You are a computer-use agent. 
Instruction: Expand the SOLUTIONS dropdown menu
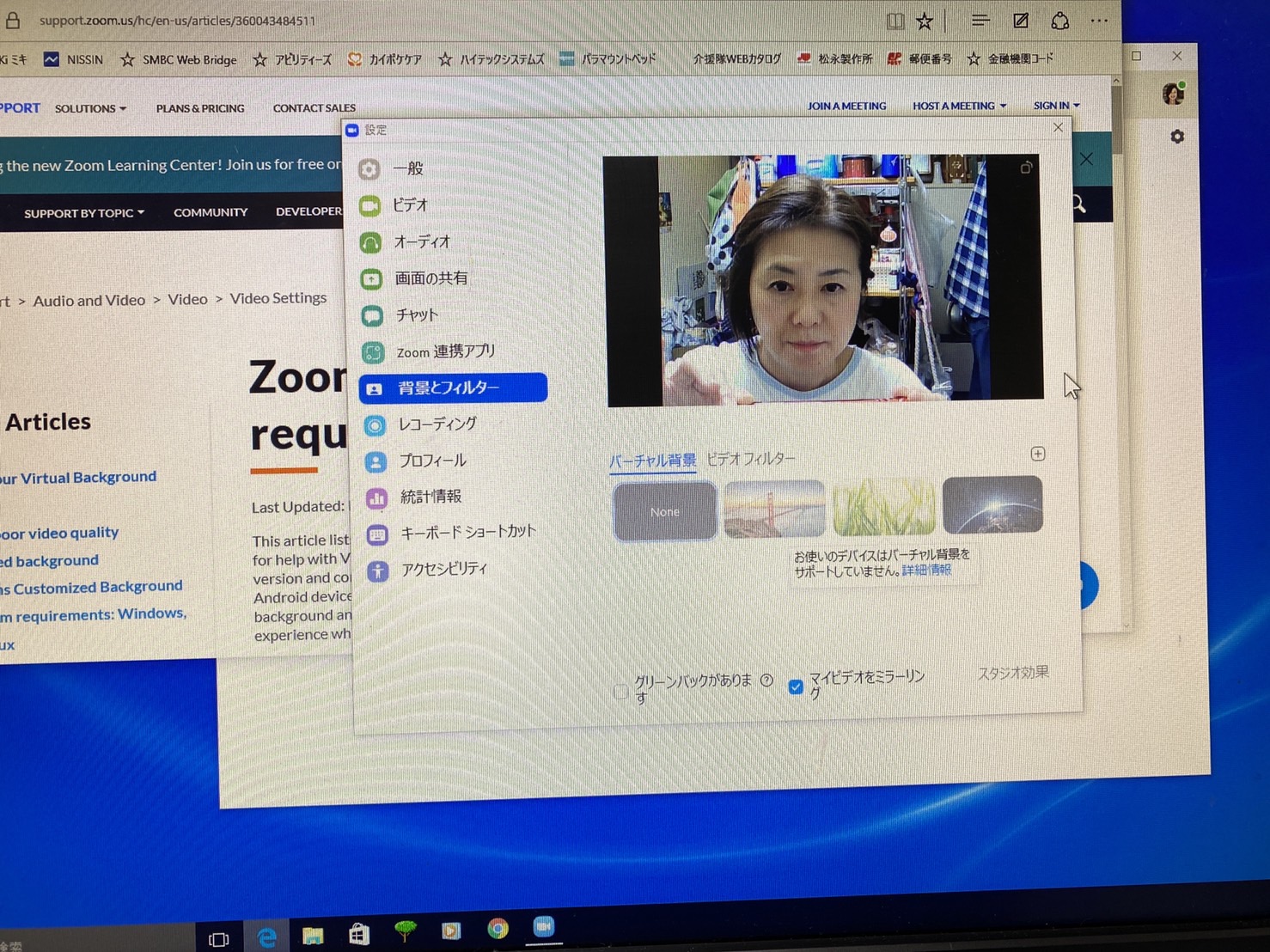click(90, 109)
